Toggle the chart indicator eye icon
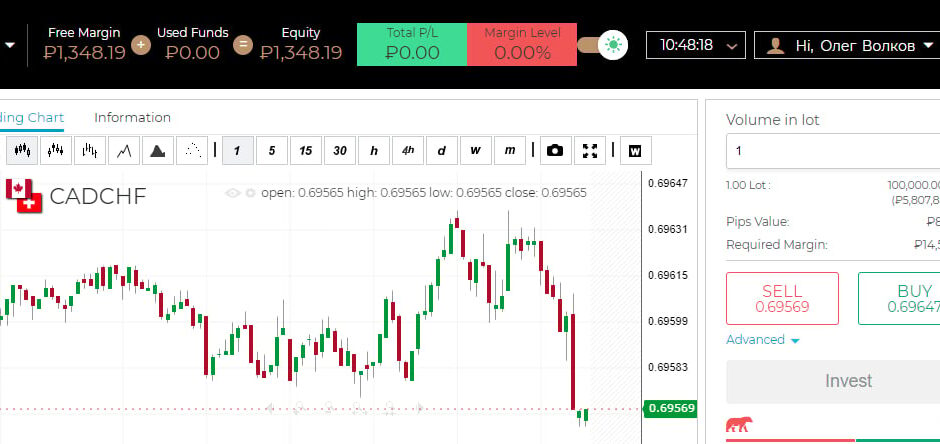 tap(233, 193)
